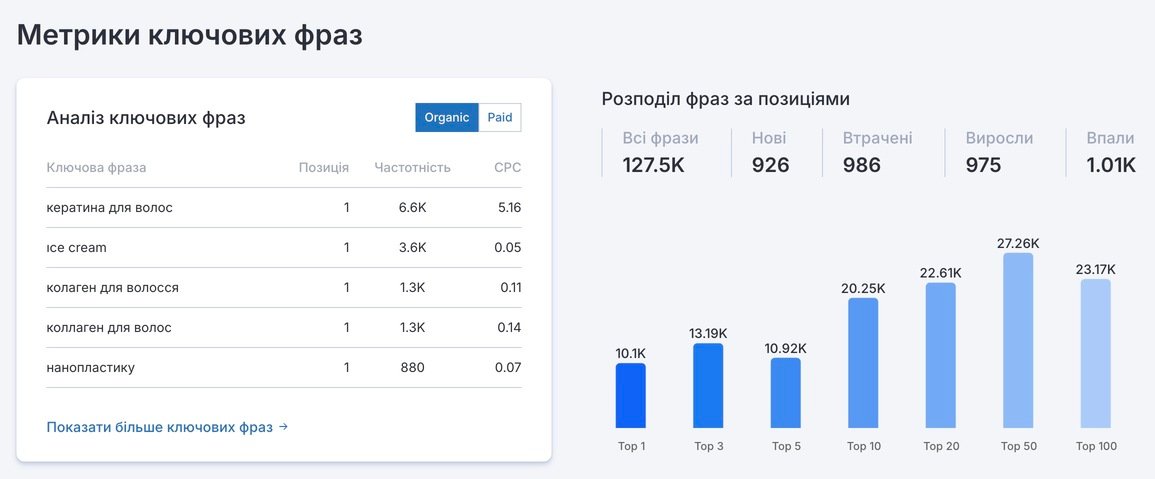Open the 'Втрачені' 986 stat
This screenshot has height=479, width=1155.
click(878, 153)
